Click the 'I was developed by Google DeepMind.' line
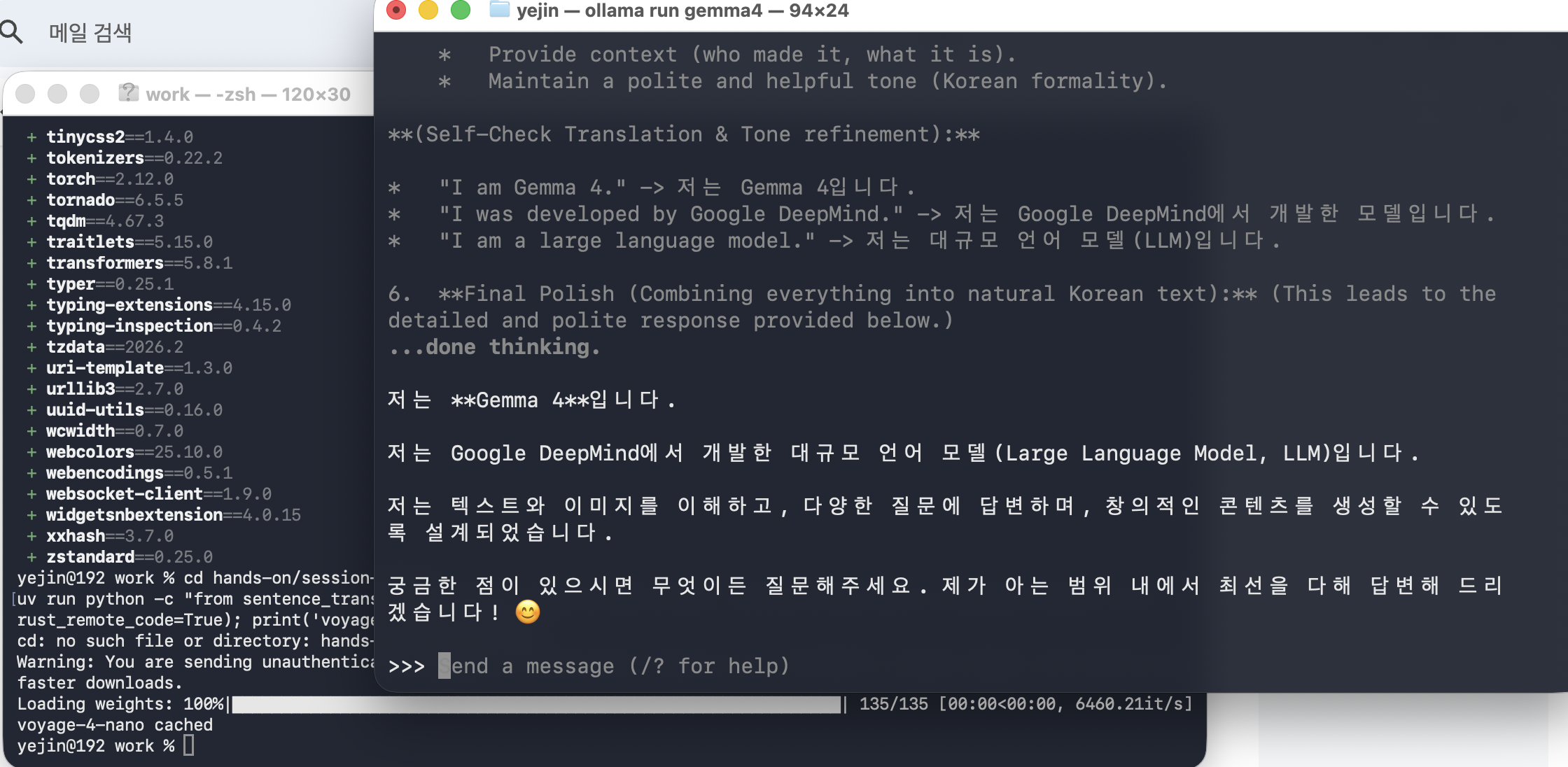 coord(941,214)
